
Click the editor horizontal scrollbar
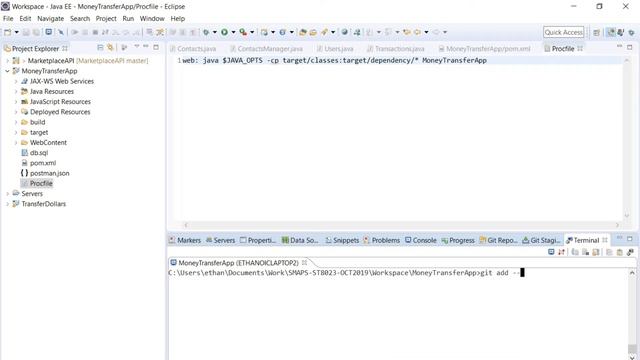402,225
